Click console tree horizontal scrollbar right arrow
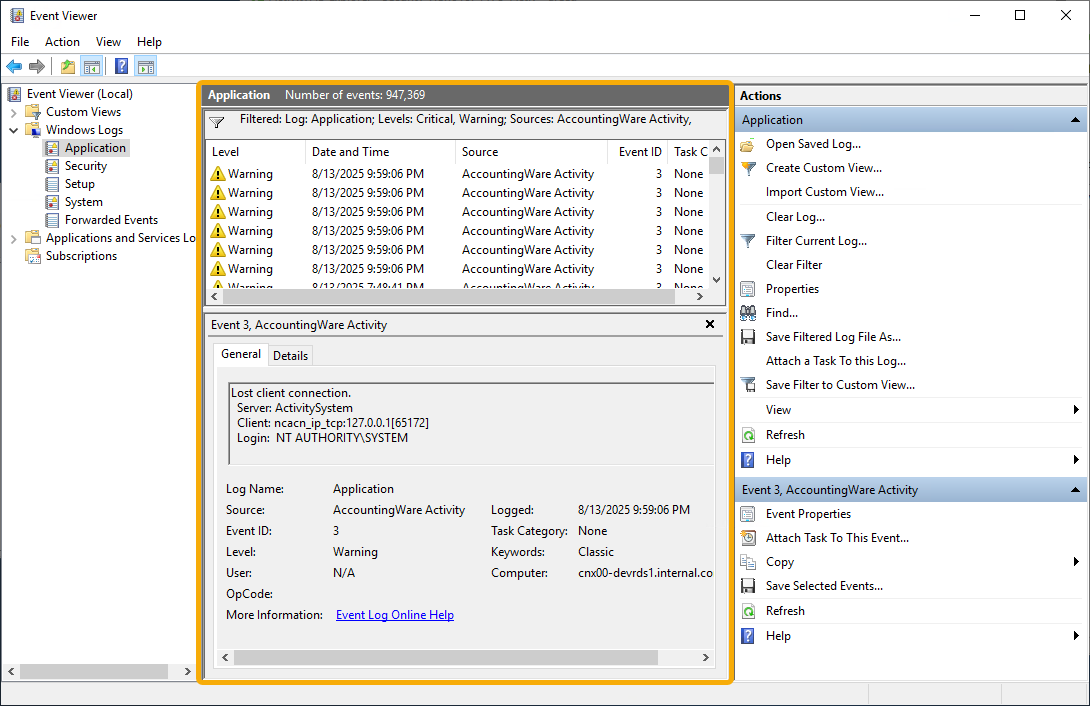The image size is (1090, 706). 187,671
